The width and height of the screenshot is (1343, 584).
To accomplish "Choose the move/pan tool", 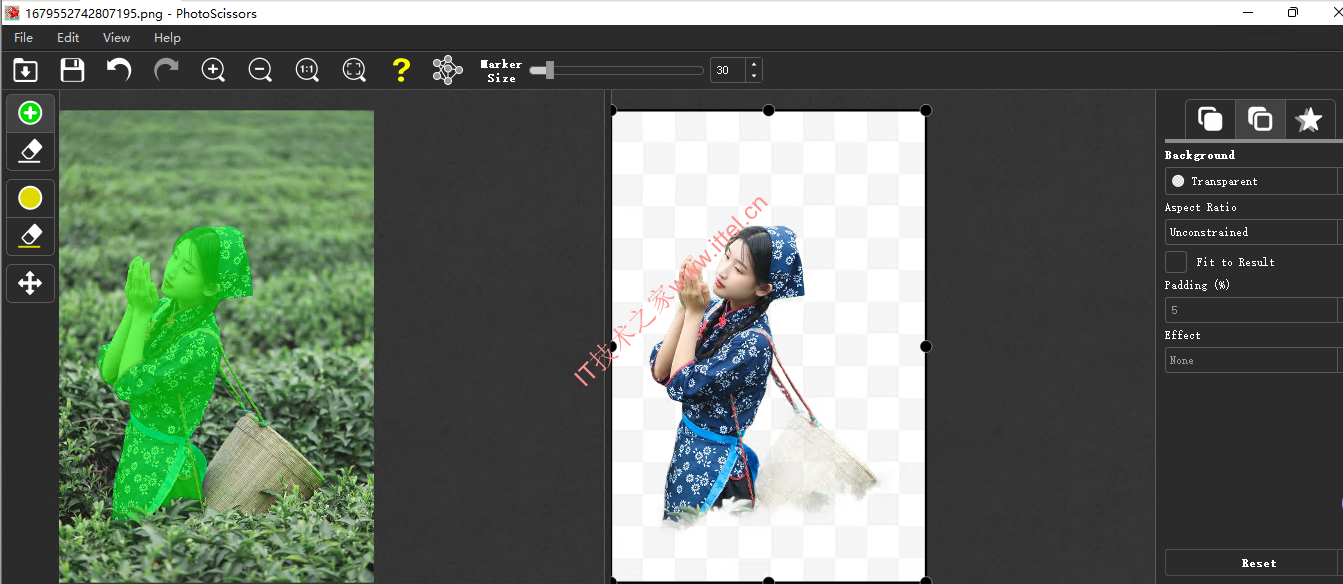I will pyautogui.click(x=30, y=283).
